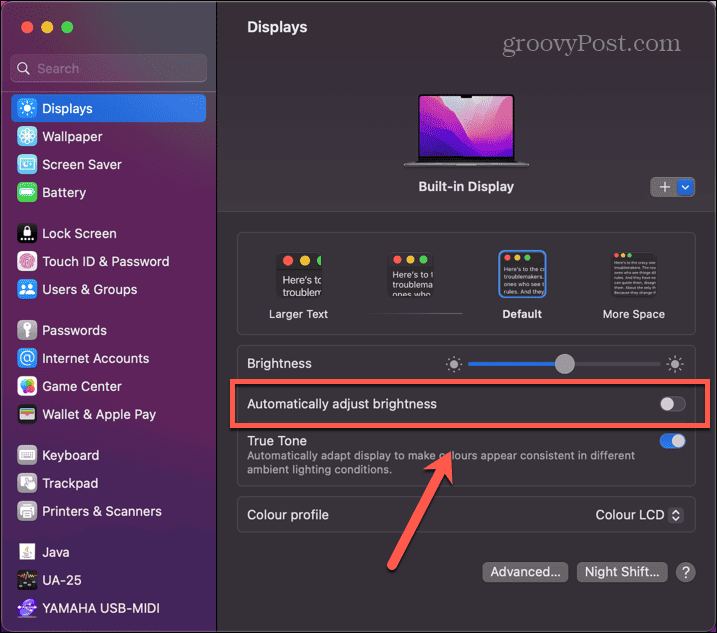This screenshot has height=633, width=717.
Task: Click the Game Center bubbles icon
Action: pos(27,386)
